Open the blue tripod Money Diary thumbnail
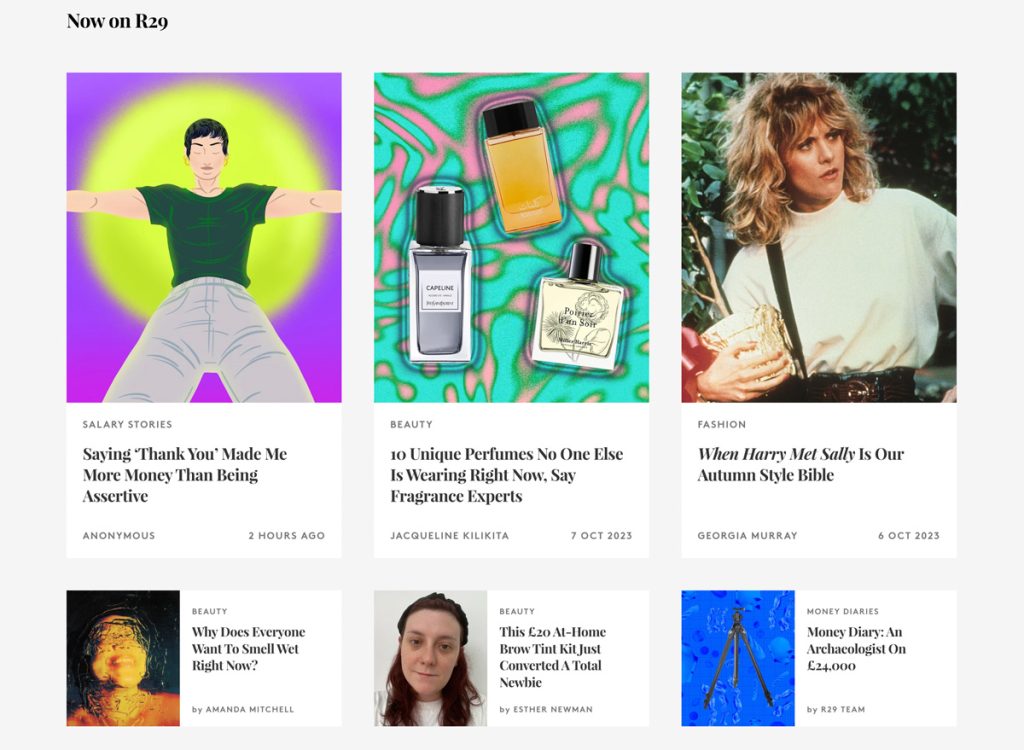The image size is (1024, 750). [x=738, y=658]
